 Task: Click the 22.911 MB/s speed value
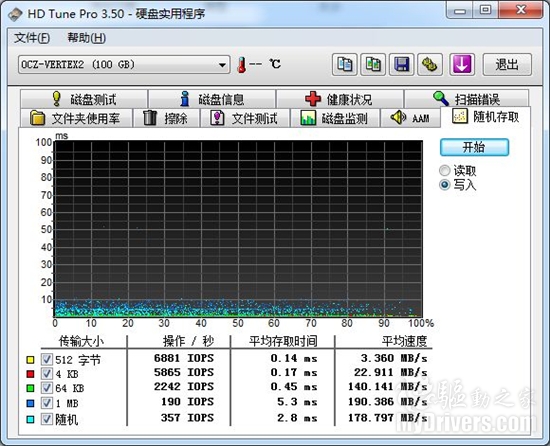pyautogui.click(x=391, y=372)
